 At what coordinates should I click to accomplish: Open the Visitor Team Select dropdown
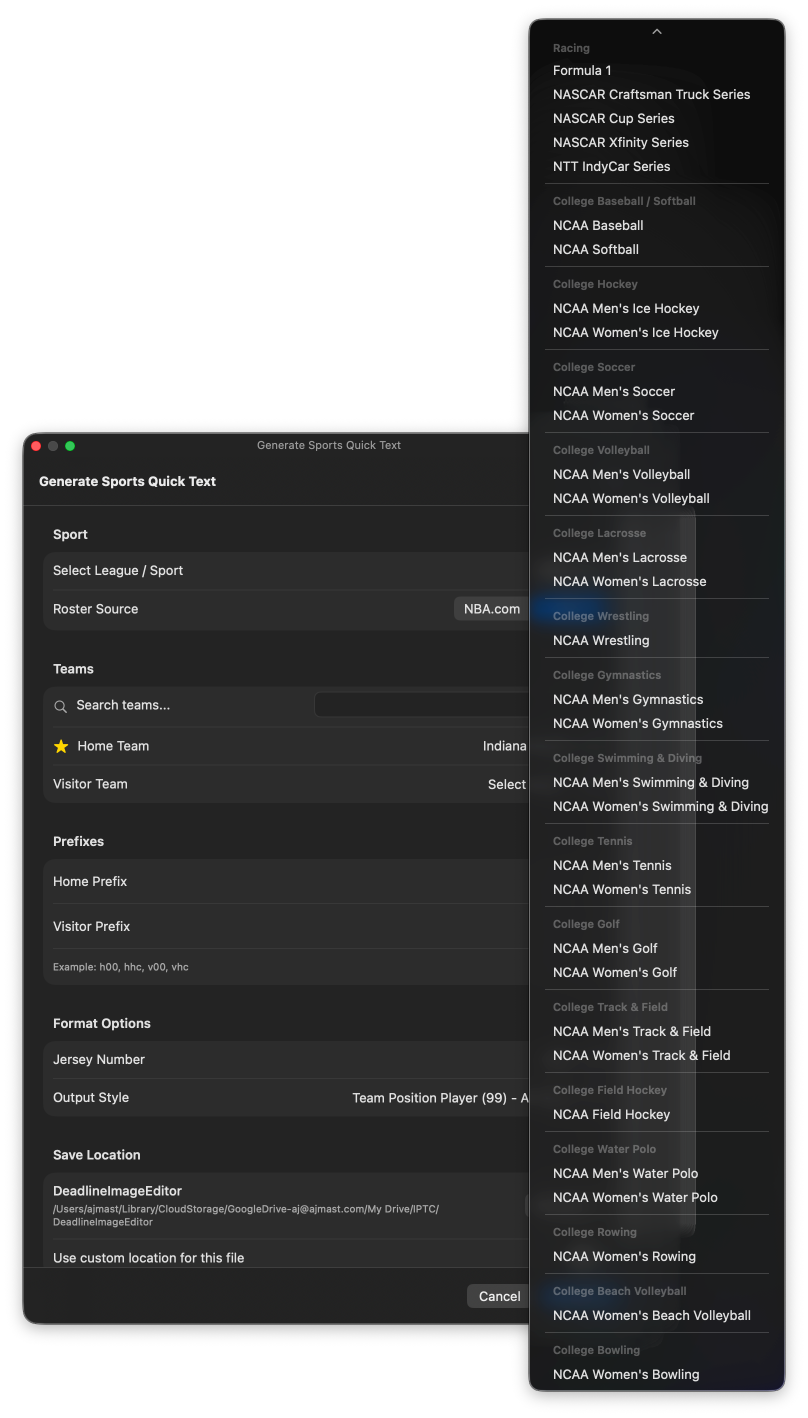(x=507, y=784)
